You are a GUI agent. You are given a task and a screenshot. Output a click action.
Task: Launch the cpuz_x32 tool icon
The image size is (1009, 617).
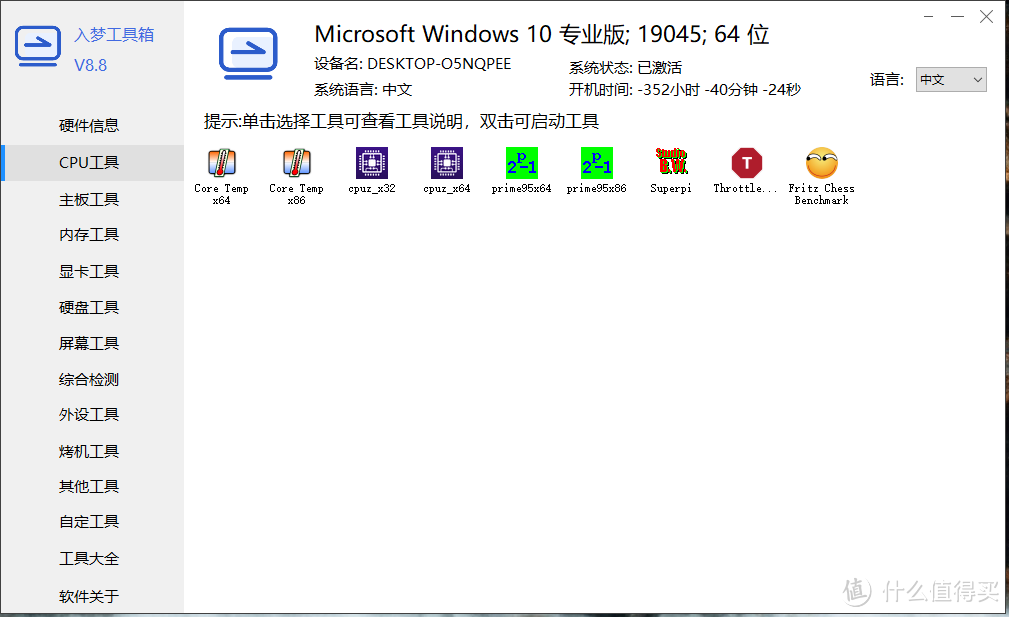coord(372,163)
